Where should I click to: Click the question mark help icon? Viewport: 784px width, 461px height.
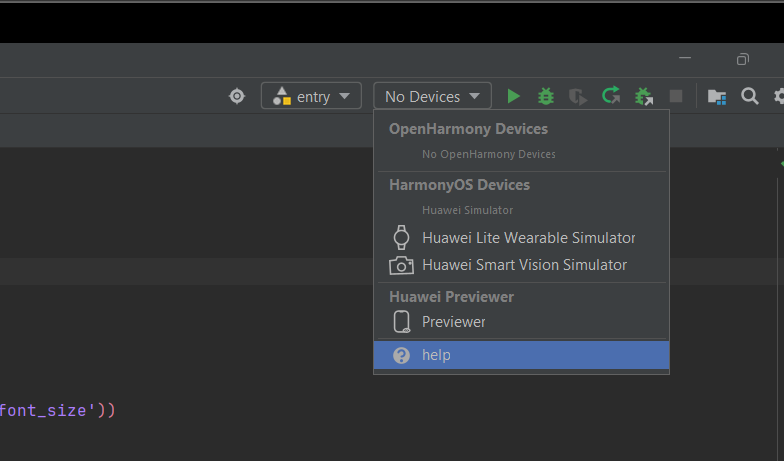tap(402, 356)
